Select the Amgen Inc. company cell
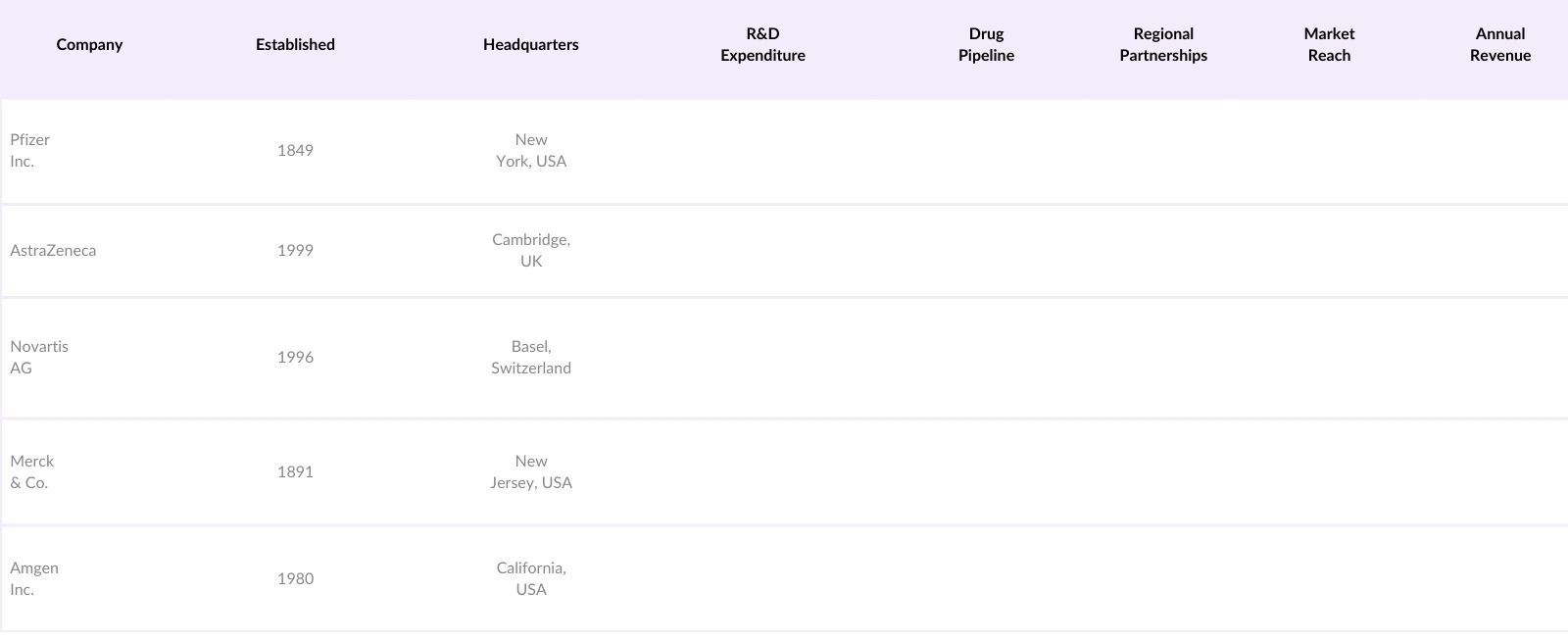This screenshot has width=1568, height=640. (x=34, y=579)
